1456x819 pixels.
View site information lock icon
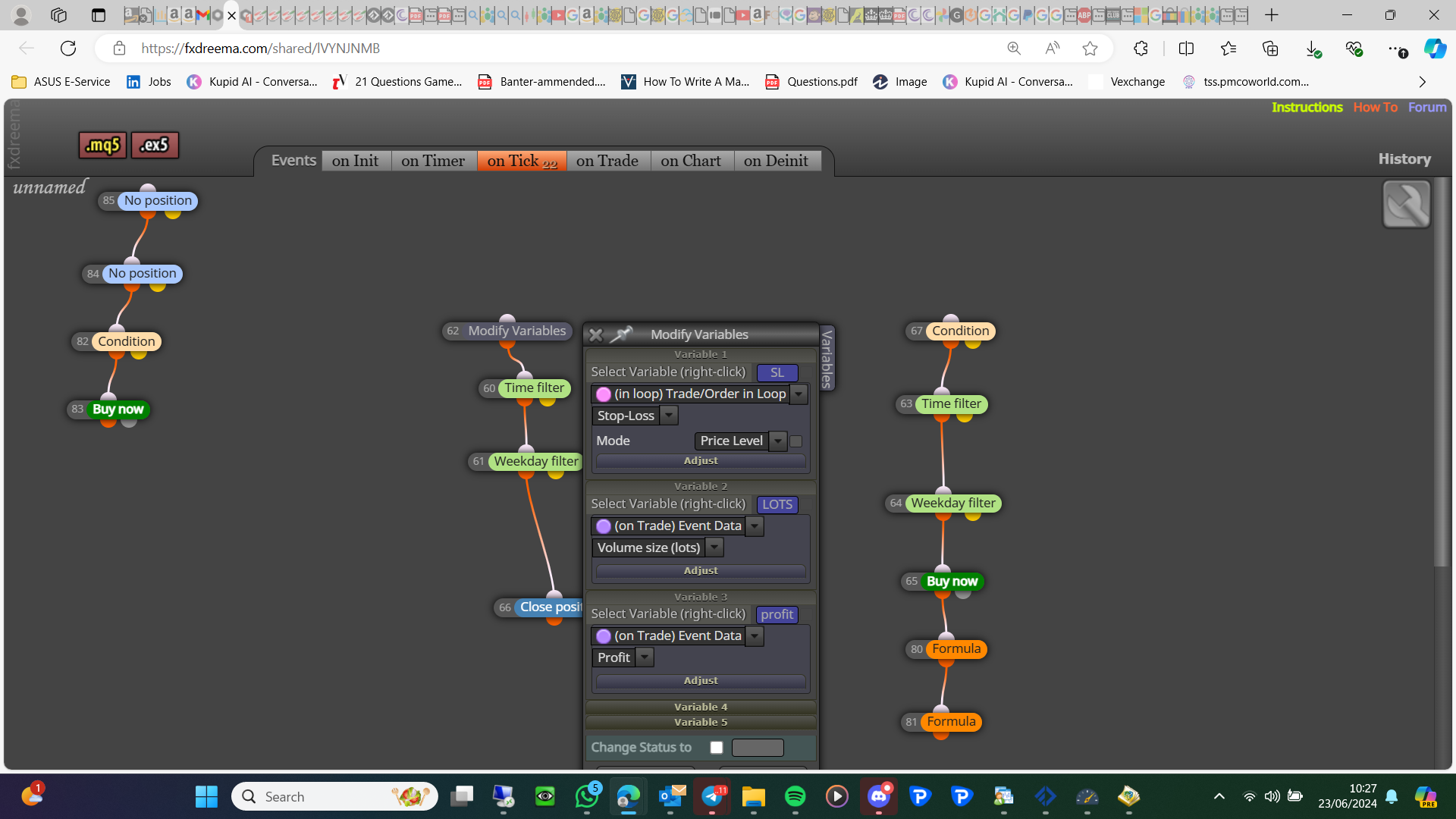click(x=119, y=49)
